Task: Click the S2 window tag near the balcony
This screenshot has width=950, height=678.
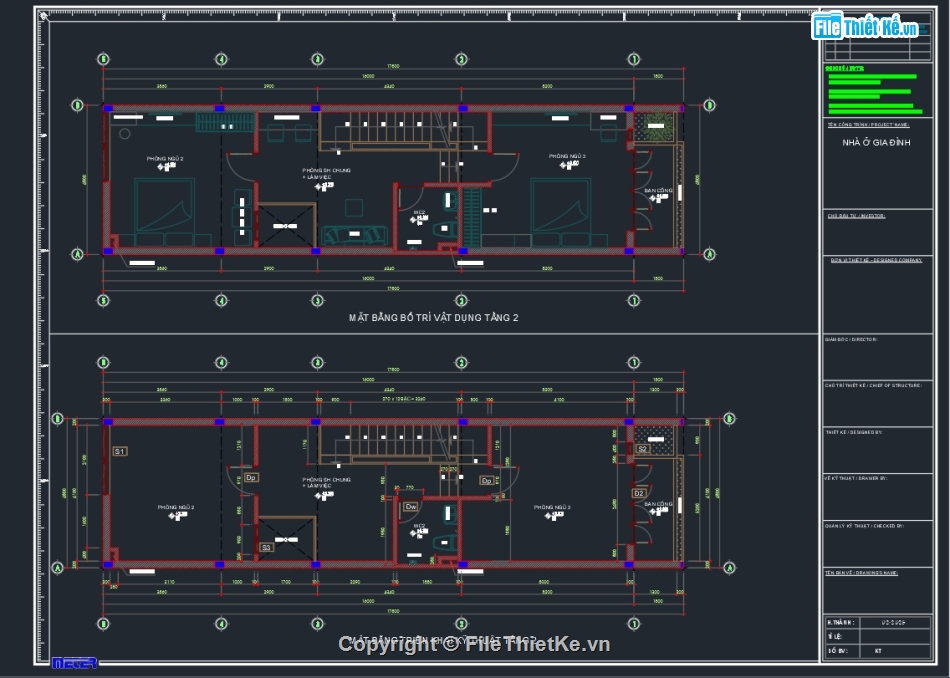Action: [x=643, y=450]
